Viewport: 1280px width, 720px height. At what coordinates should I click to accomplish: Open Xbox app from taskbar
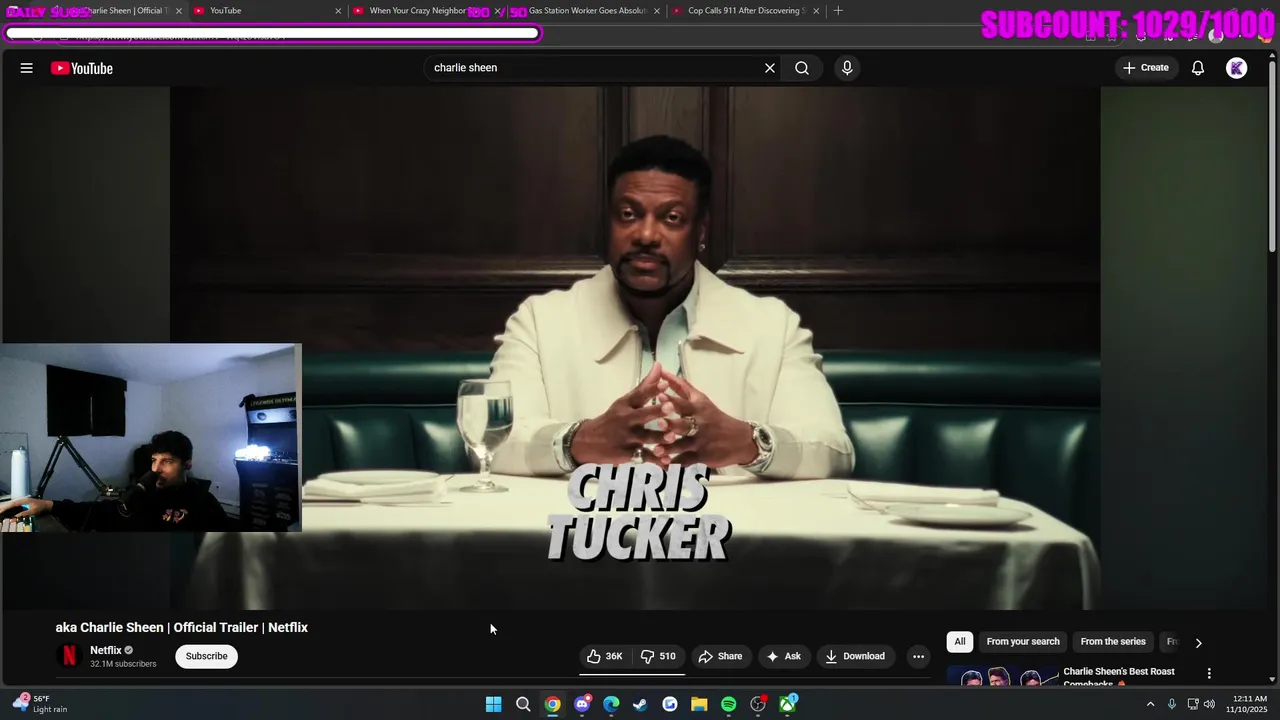click(788, 704)
